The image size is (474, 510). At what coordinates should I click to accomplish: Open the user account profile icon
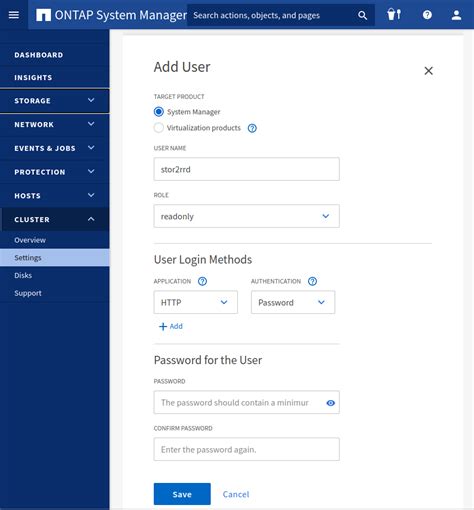pos(456,15)
